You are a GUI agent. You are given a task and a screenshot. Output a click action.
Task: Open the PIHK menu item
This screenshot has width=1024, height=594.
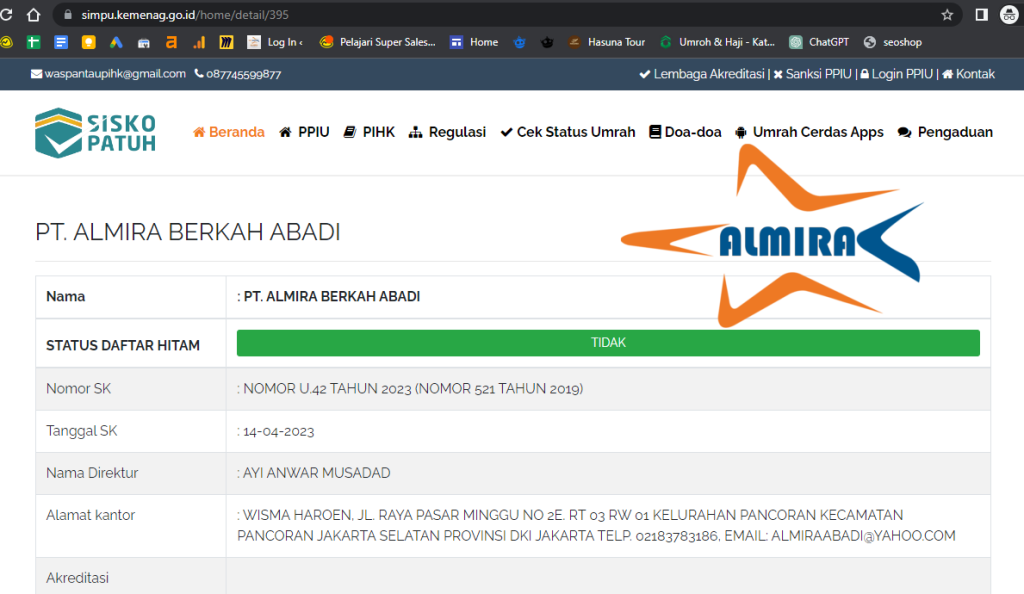tap(369, 132)
